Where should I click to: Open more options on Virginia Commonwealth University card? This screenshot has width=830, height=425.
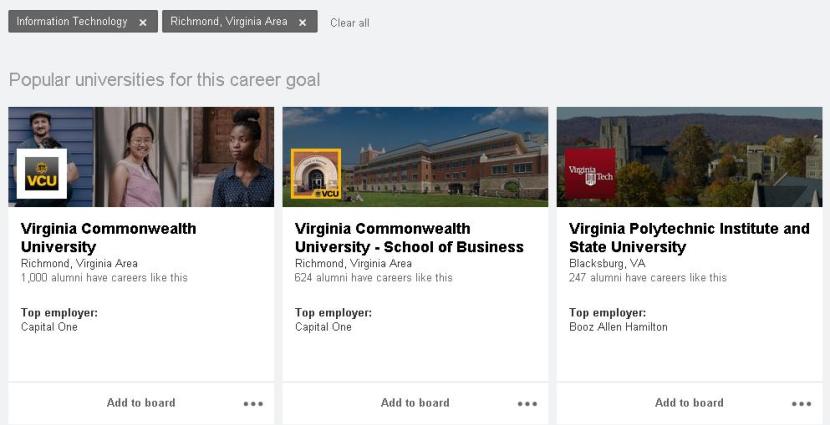pyautogui.click(x=253, y=404)
